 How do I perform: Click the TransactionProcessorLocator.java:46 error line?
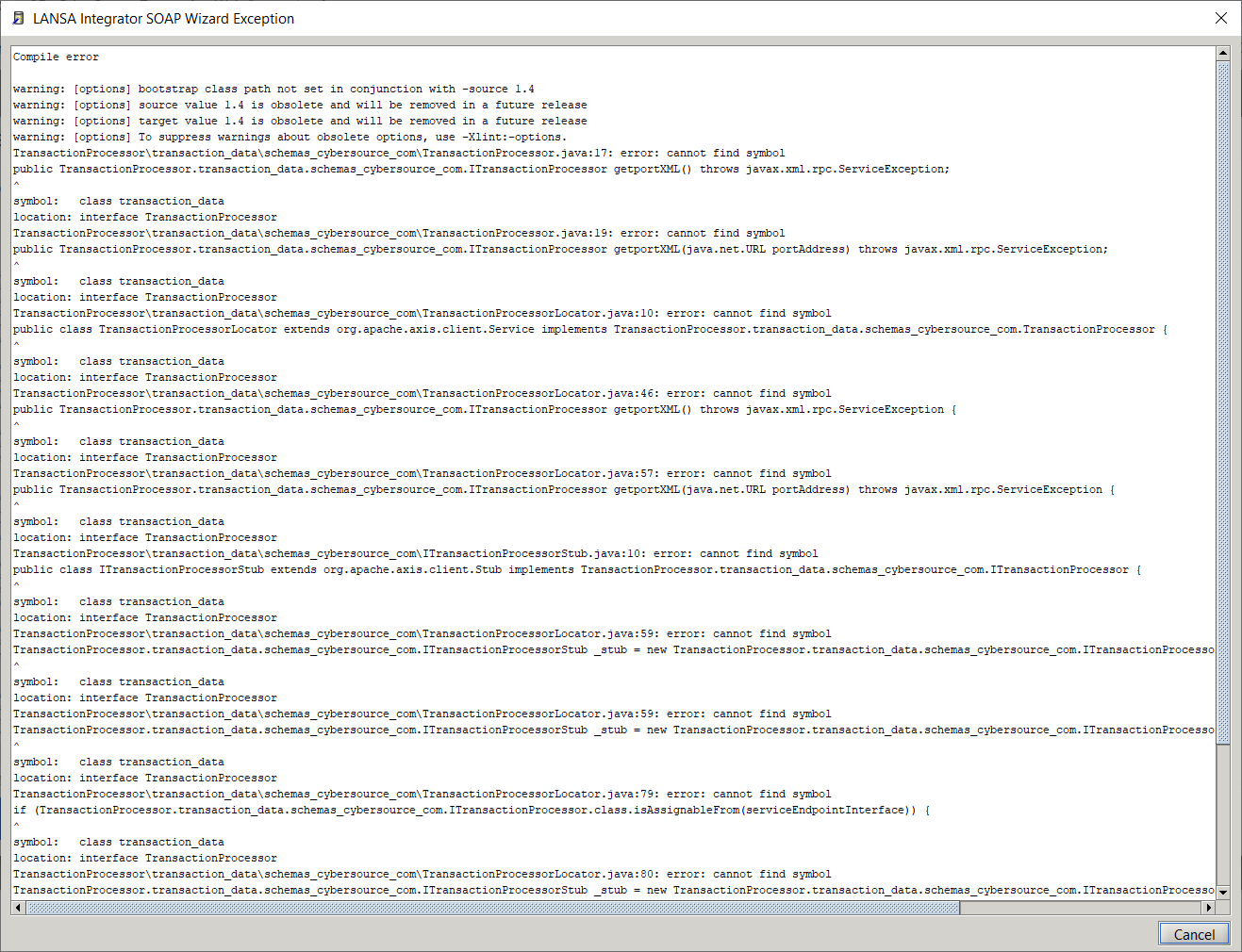(x=422, y=393)
